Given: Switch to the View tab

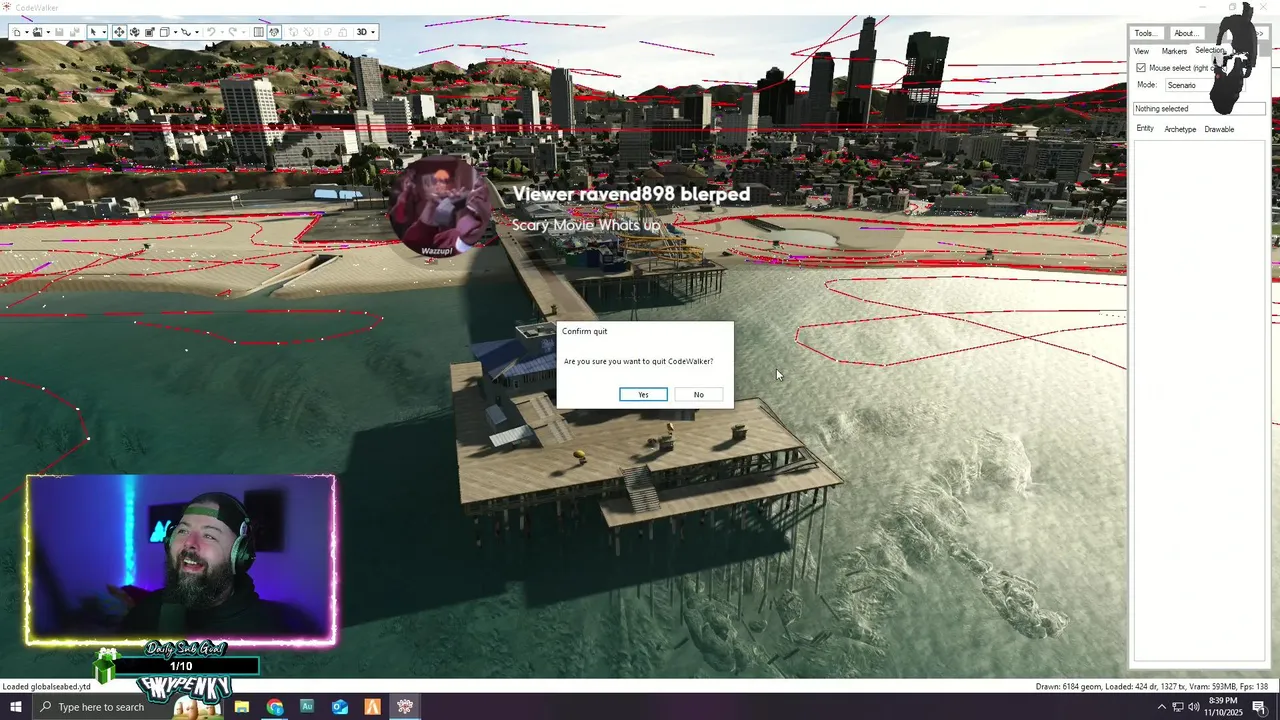Looking at the screenshot, I should coord(1141,51).
